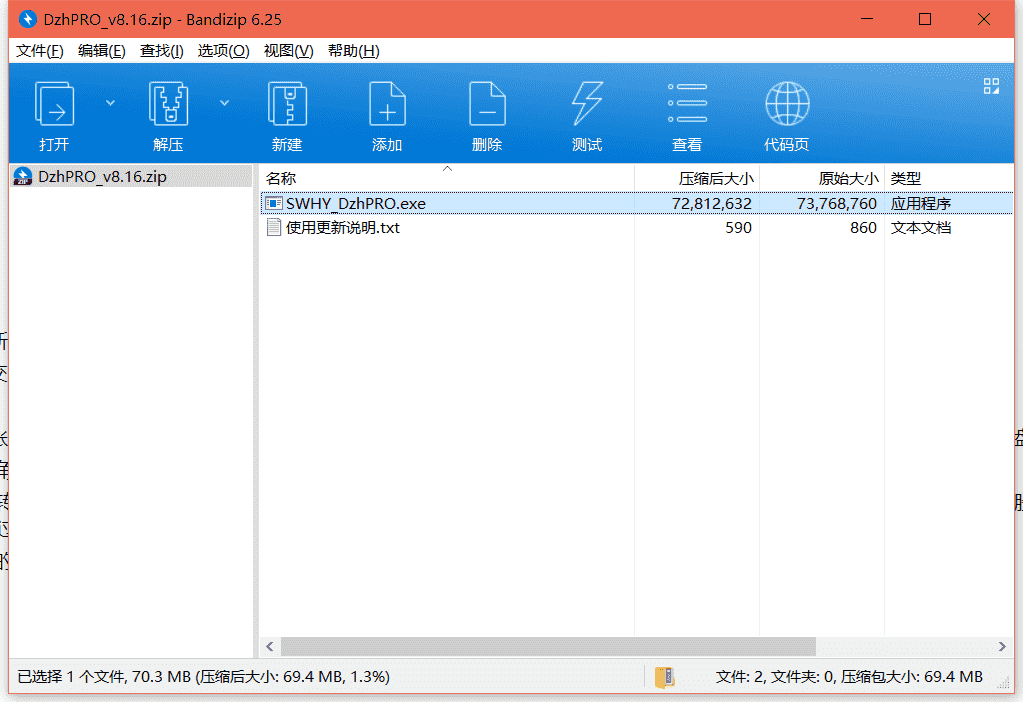Maximize the Bandizip window
Image resolution: width=1023 pixels, height=702 pixels.
tap(924, 19)
